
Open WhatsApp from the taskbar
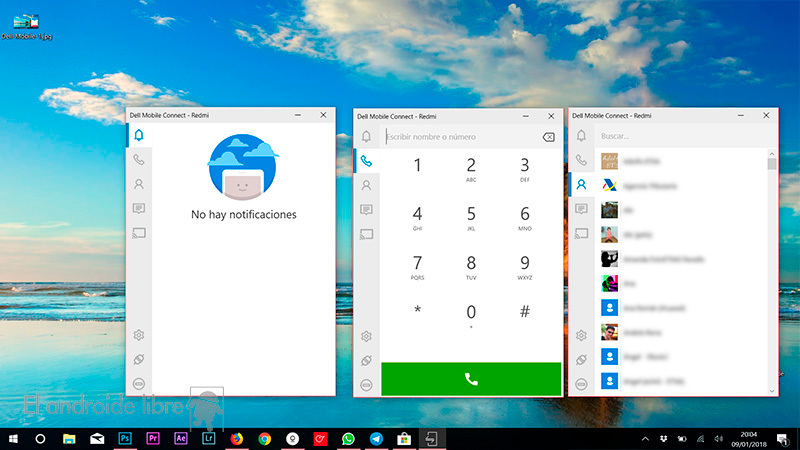348,439
